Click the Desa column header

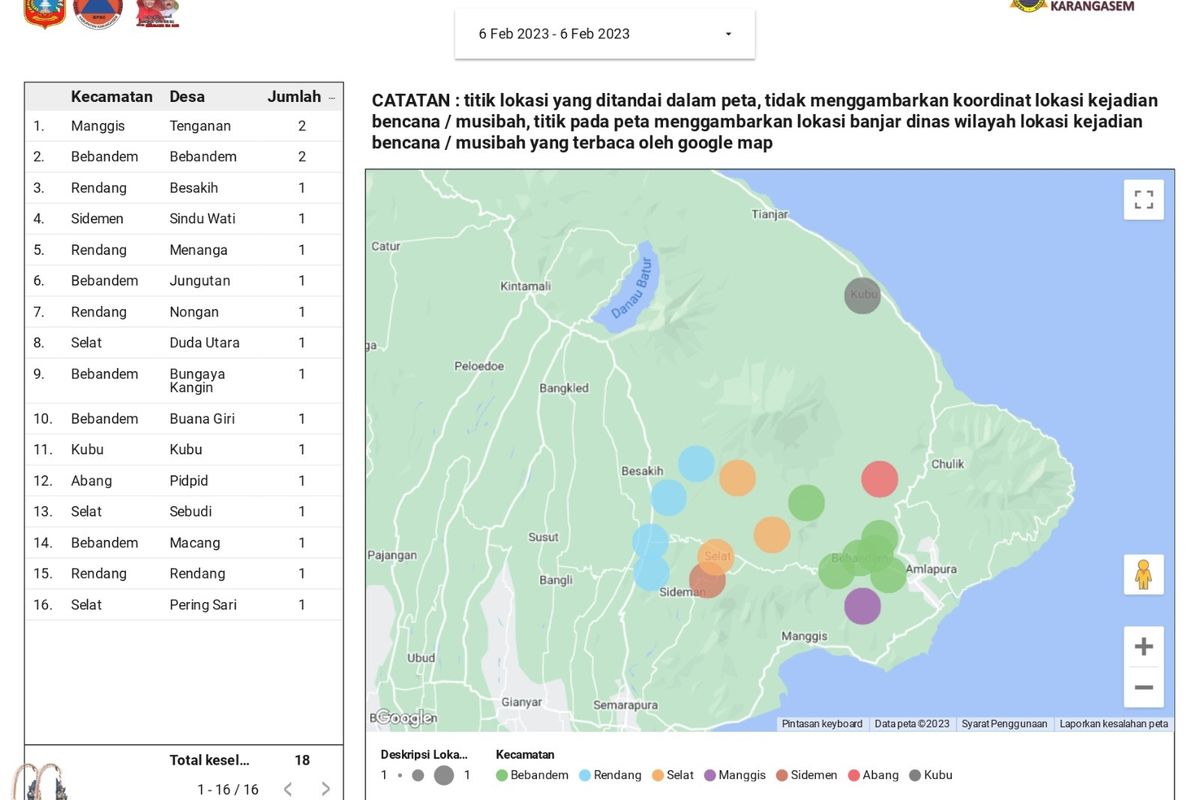187,97
